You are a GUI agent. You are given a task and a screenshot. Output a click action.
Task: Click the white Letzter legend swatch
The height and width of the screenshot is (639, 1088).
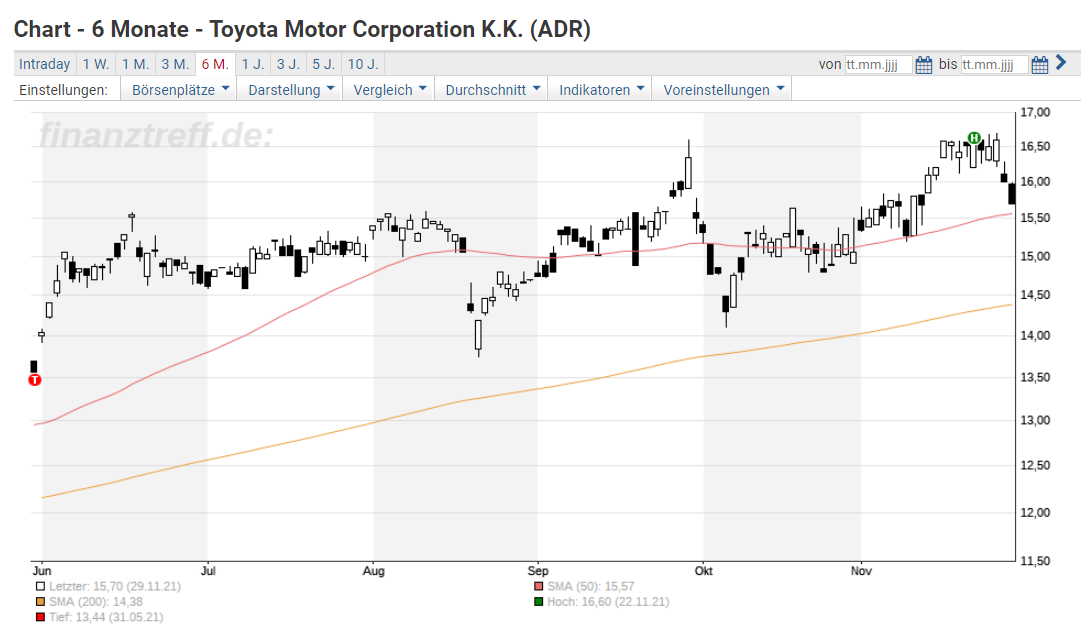pyautogui.click(x=40, y=586)
